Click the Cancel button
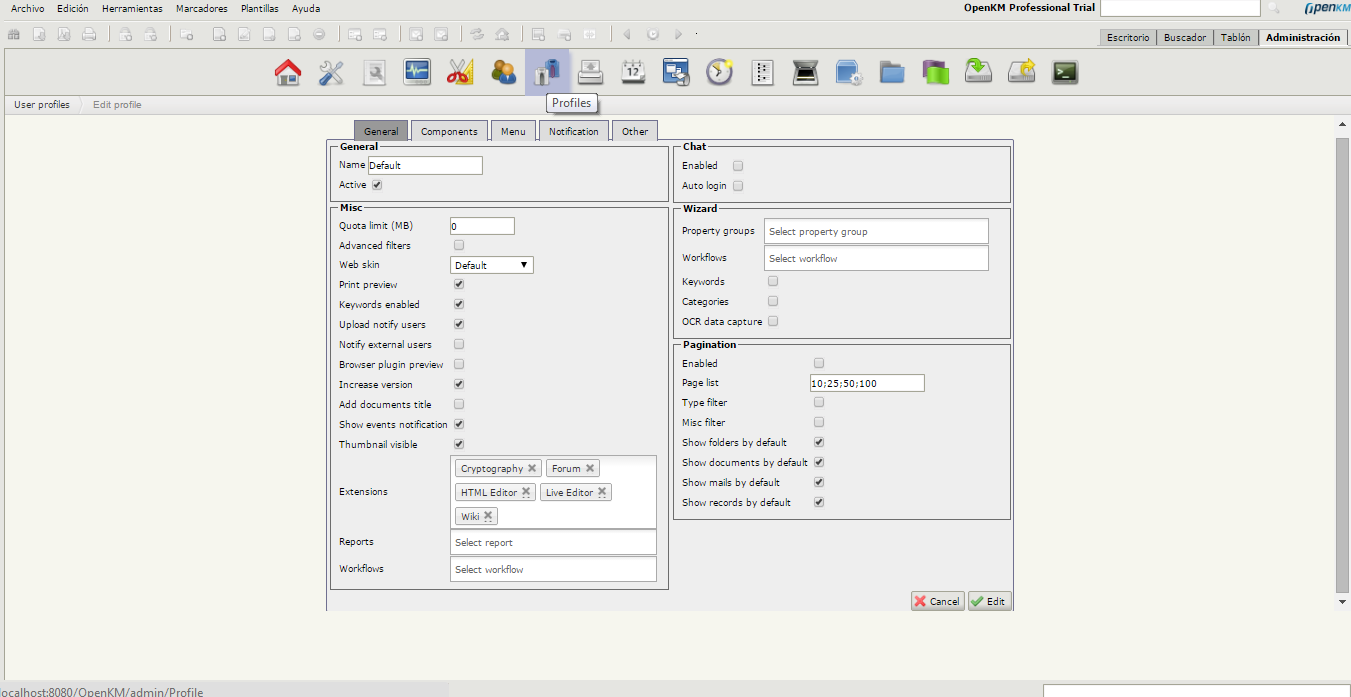 pyautogui.click(x=937, y=601)
